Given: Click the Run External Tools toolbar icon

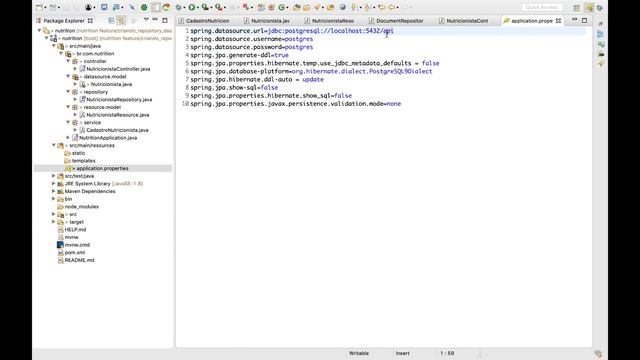Looking at the screenshot, I should (x=219, y=7).
